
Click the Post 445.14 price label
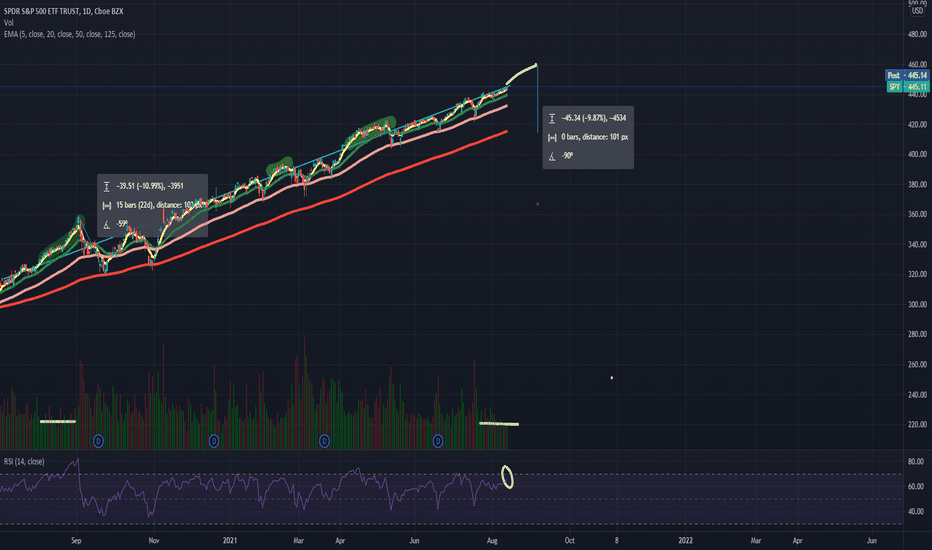pos(907,76)
